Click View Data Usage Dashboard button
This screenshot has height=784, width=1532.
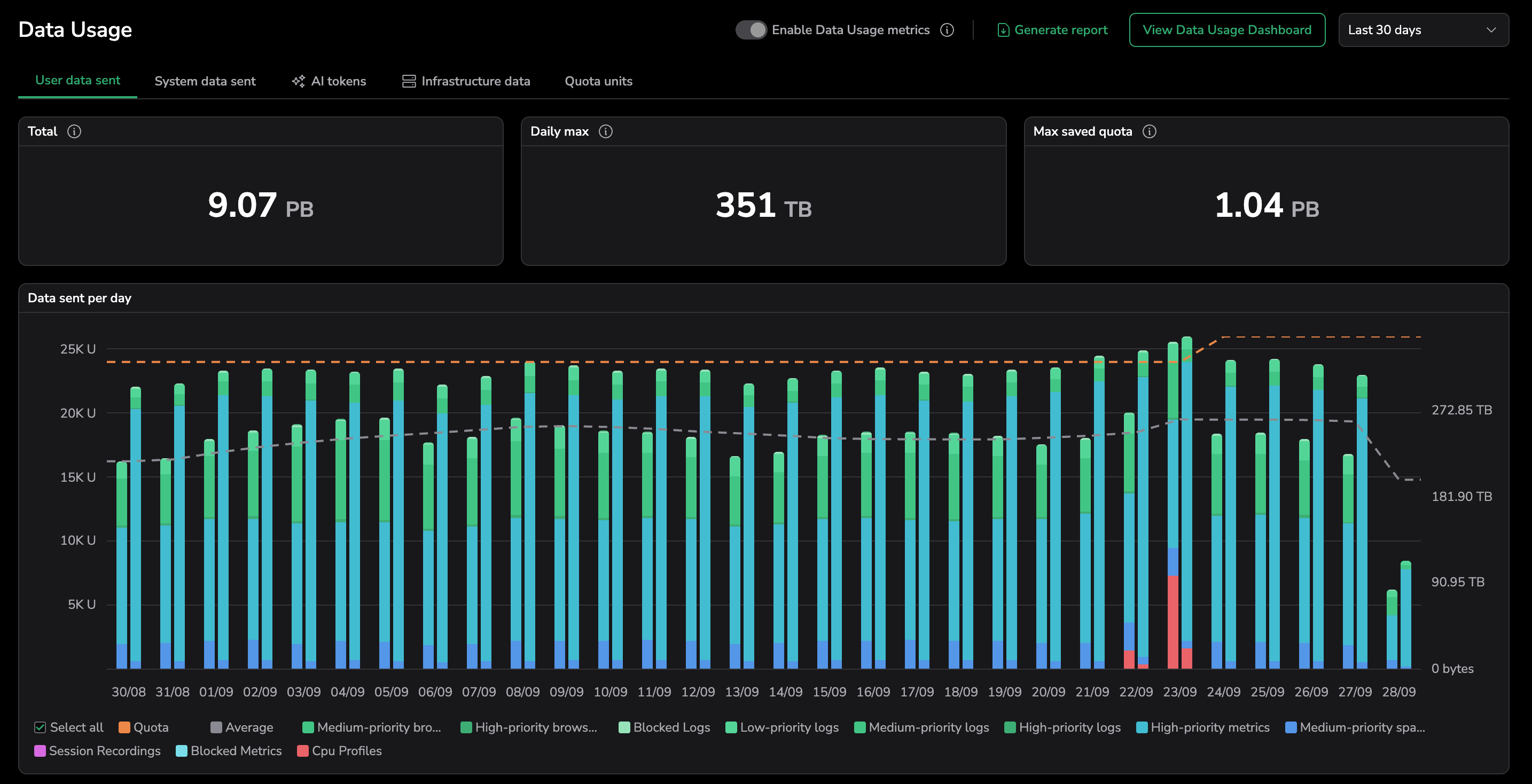[1226, 30]
